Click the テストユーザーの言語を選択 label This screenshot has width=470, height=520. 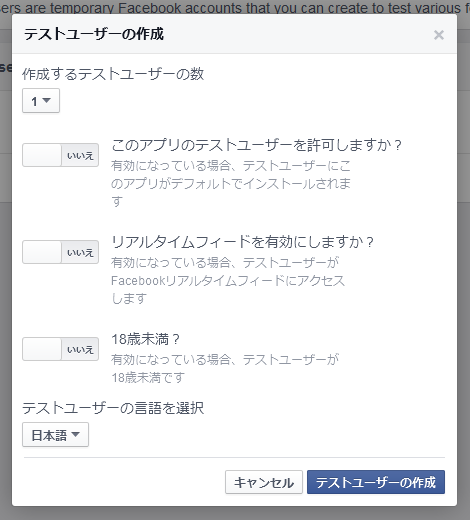coord(113,408)
